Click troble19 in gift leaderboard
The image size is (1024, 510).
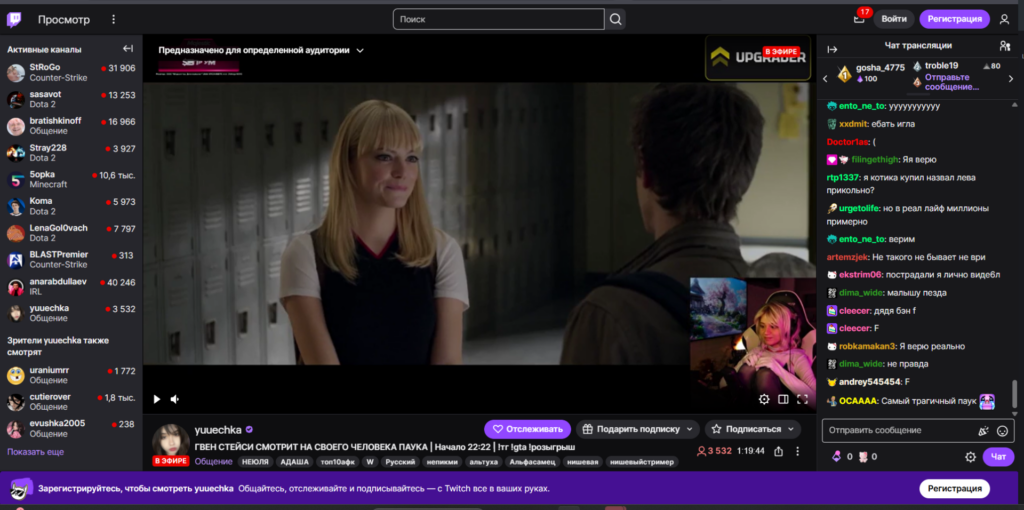pos(941,65)
